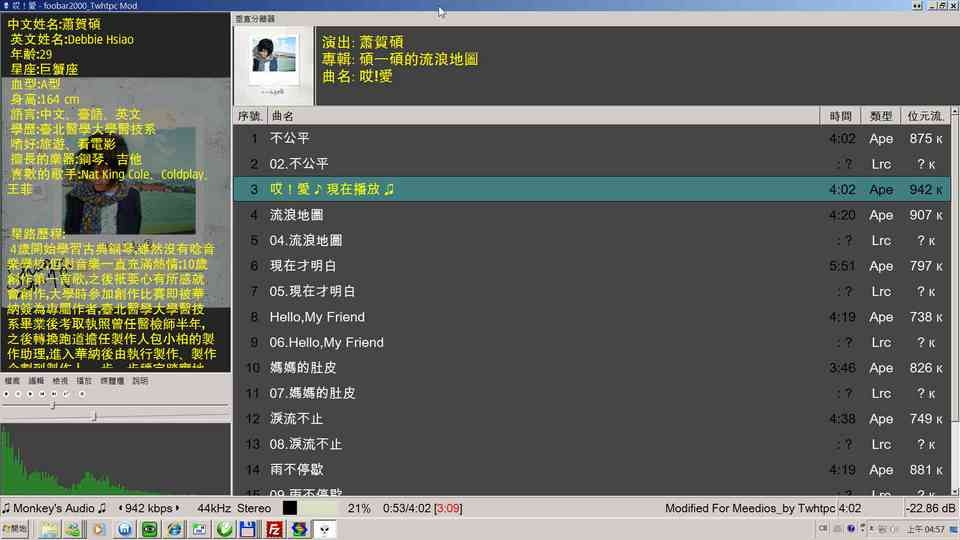Skip to the next track
This screenshot has height=540, width=960.
click(x=54, y=394)
